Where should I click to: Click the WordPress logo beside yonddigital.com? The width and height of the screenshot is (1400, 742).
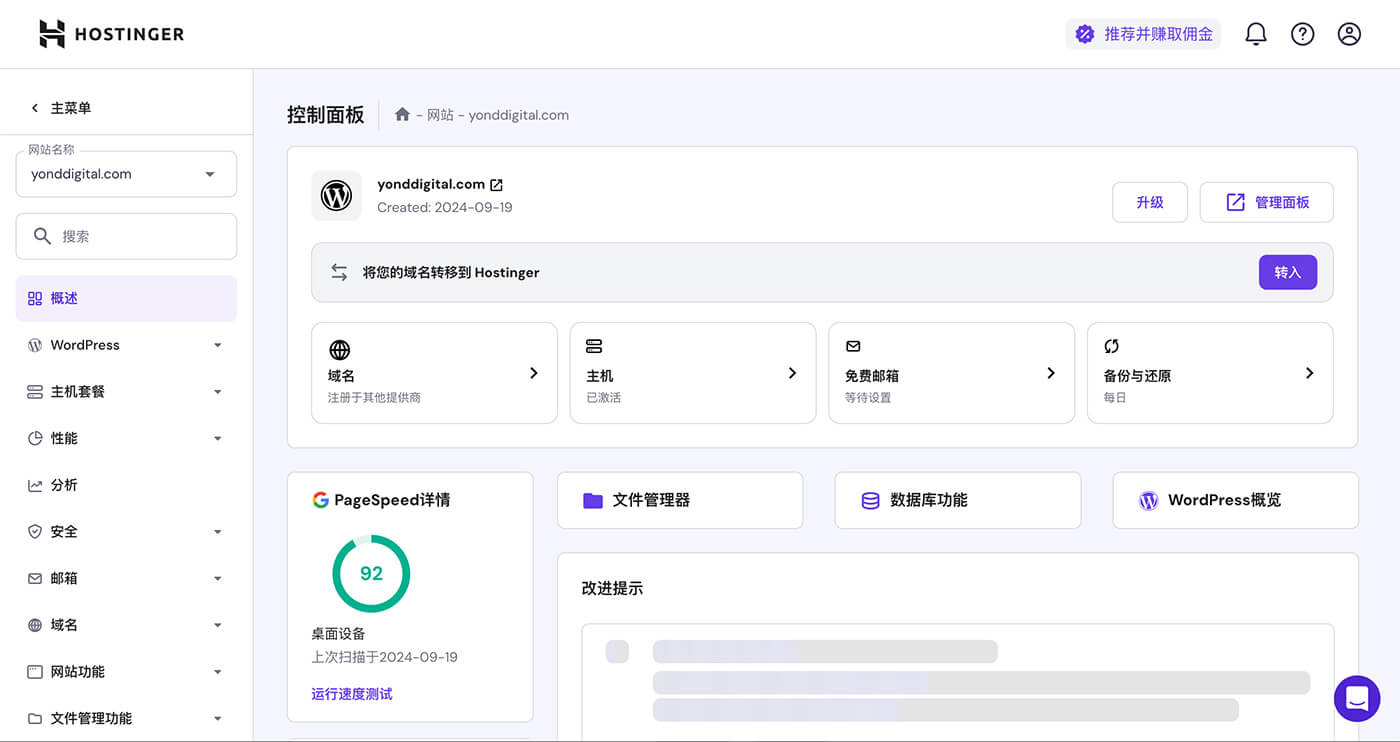pos(336,195)
